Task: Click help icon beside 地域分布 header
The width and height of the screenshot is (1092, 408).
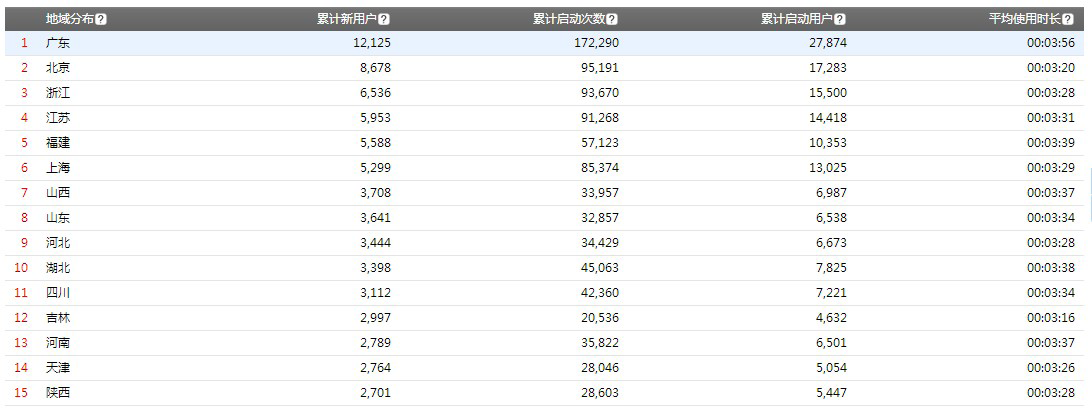Action: click(x=102, y=19)
